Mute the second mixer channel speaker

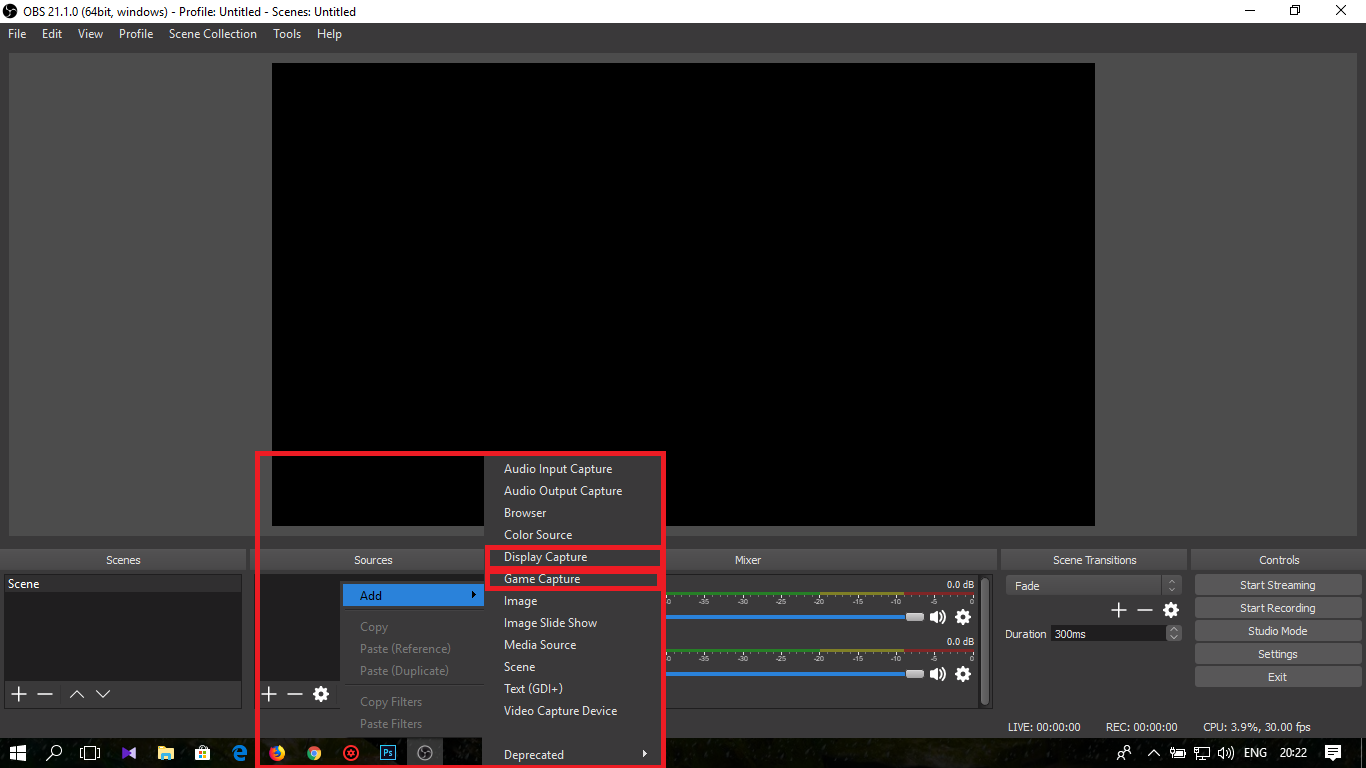(x=937, y=674)
